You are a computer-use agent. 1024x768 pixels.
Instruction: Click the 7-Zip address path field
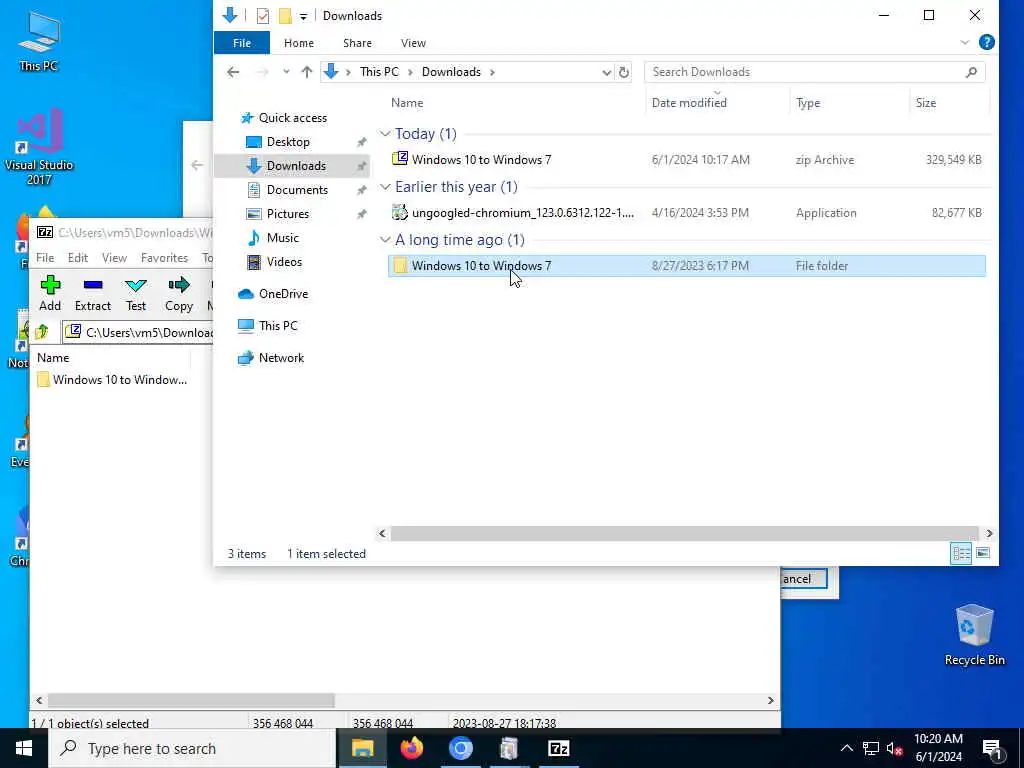point(139,332)
